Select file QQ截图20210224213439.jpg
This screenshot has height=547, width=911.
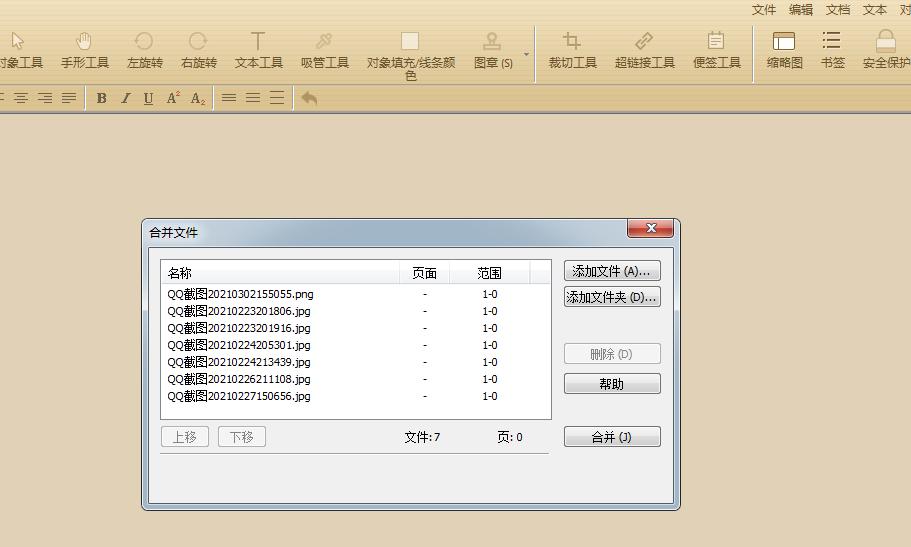(239, 362)
